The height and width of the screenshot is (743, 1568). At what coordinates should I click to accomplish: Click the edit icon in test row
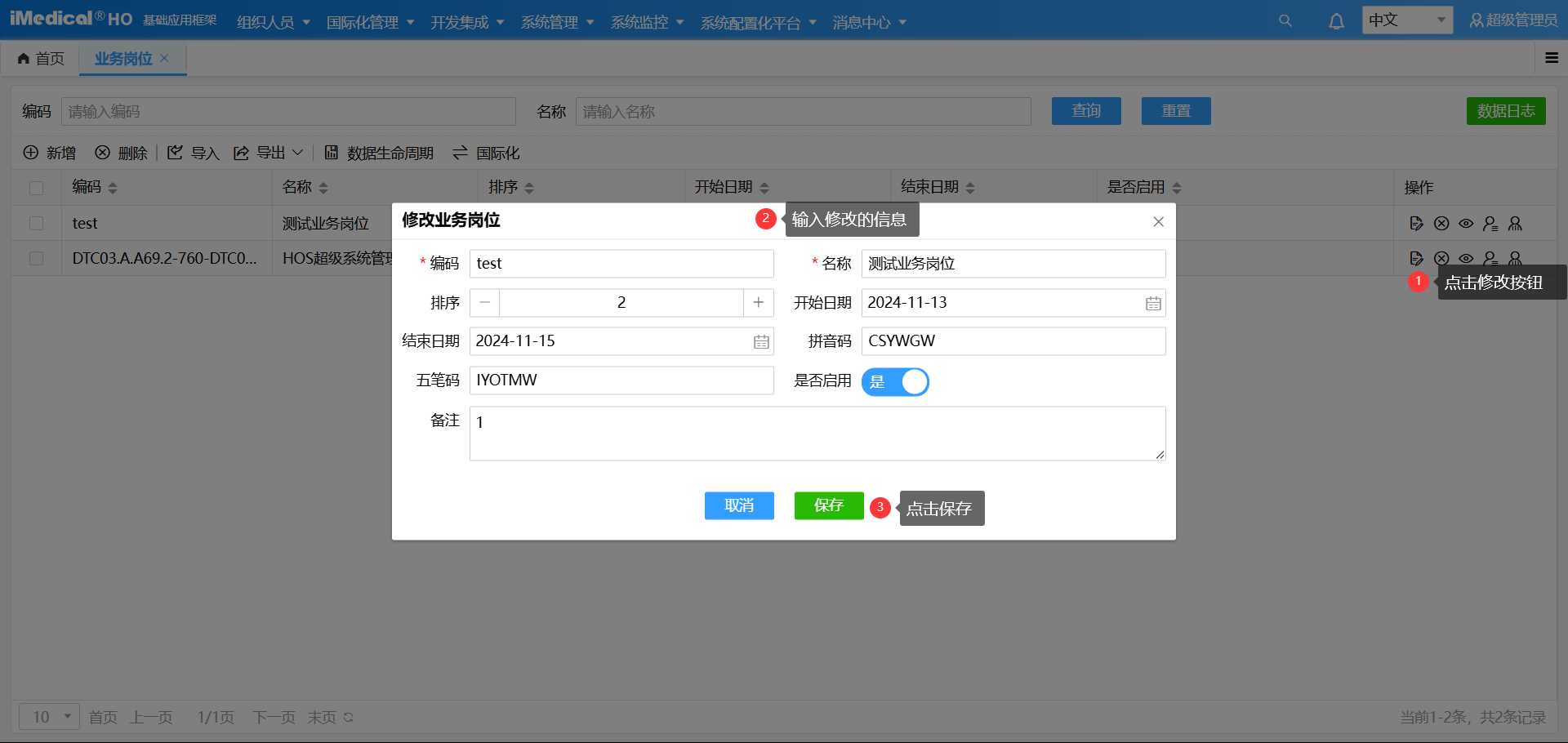pyautogui.click(x=1417, y=223)
